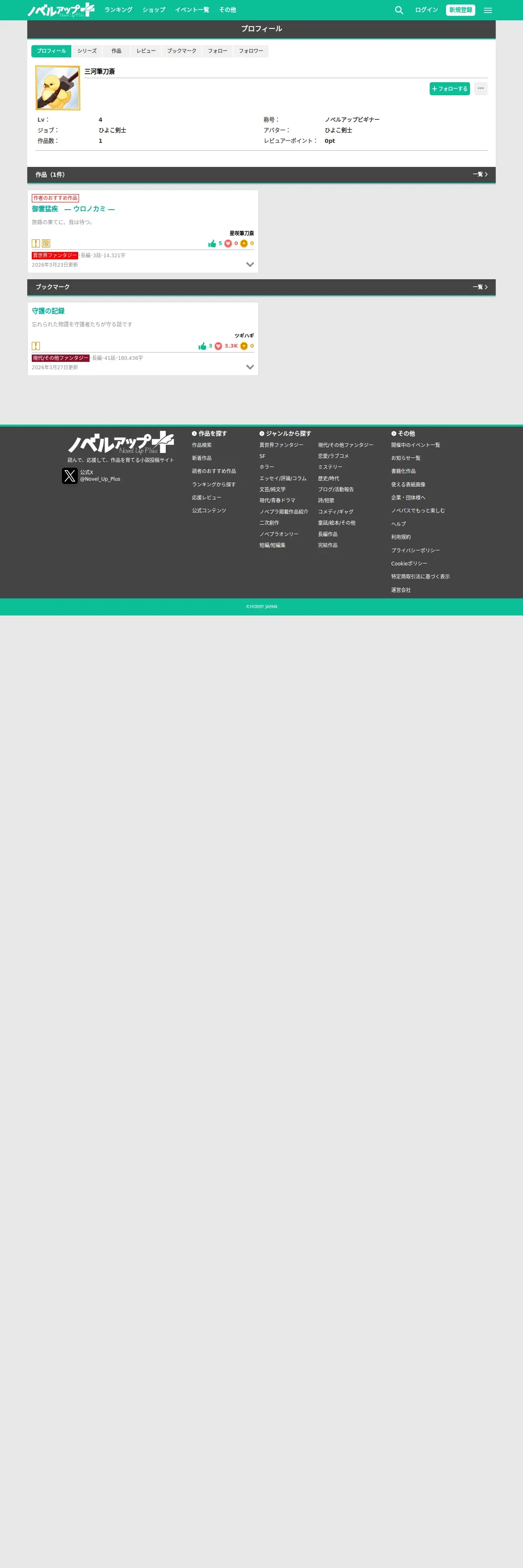
Task: Click author name ツギハギ
Action: click(244, 335)
